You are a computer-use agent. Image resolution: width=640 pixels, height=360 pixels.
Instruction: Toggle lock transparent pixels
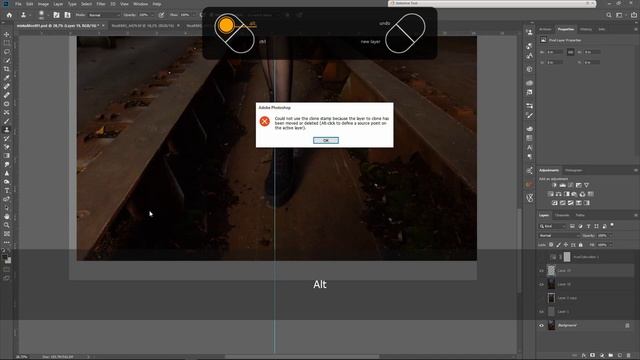coord(551,245)
